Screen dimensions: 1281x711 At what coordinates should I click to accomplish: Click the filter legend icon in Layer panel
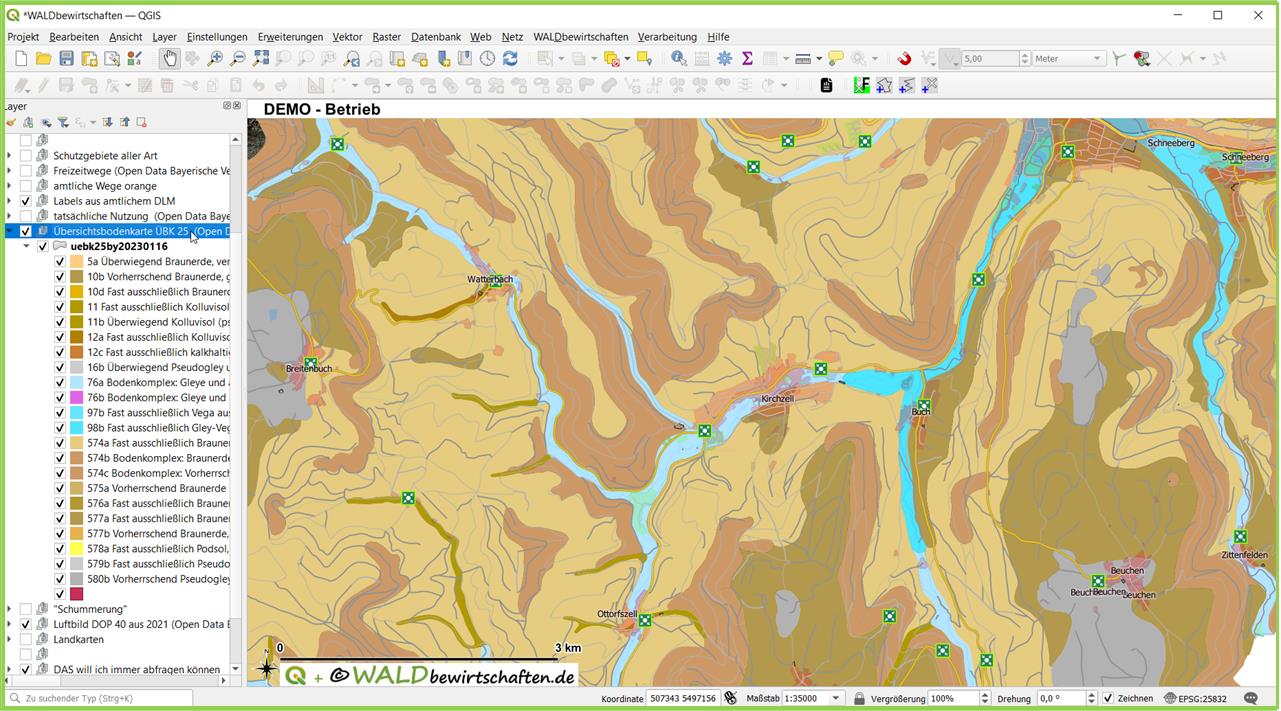pyautogui.click(x=62, y=123)
